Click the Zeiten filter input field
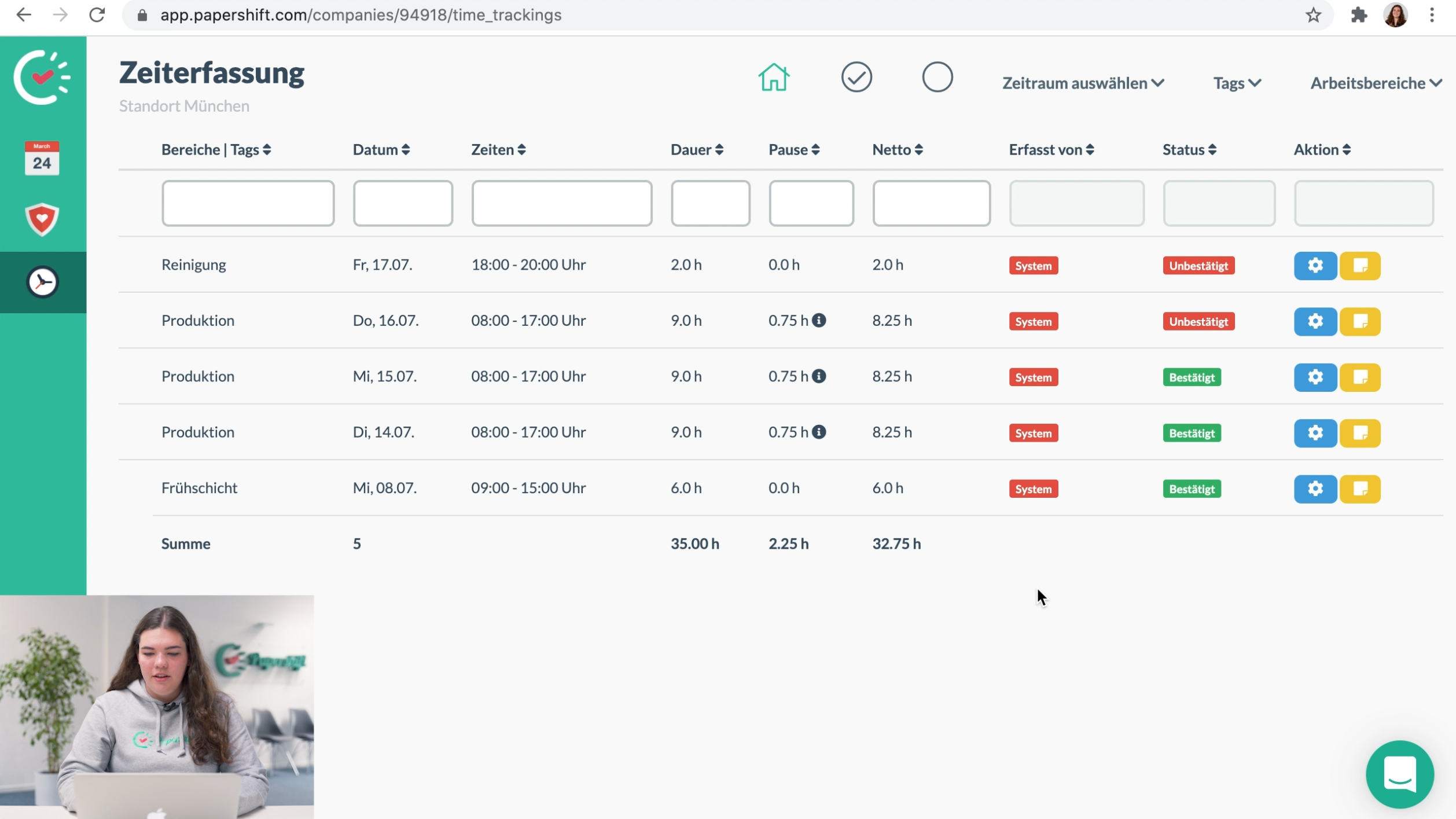The image size is (1456, 819). click(561, 203)
